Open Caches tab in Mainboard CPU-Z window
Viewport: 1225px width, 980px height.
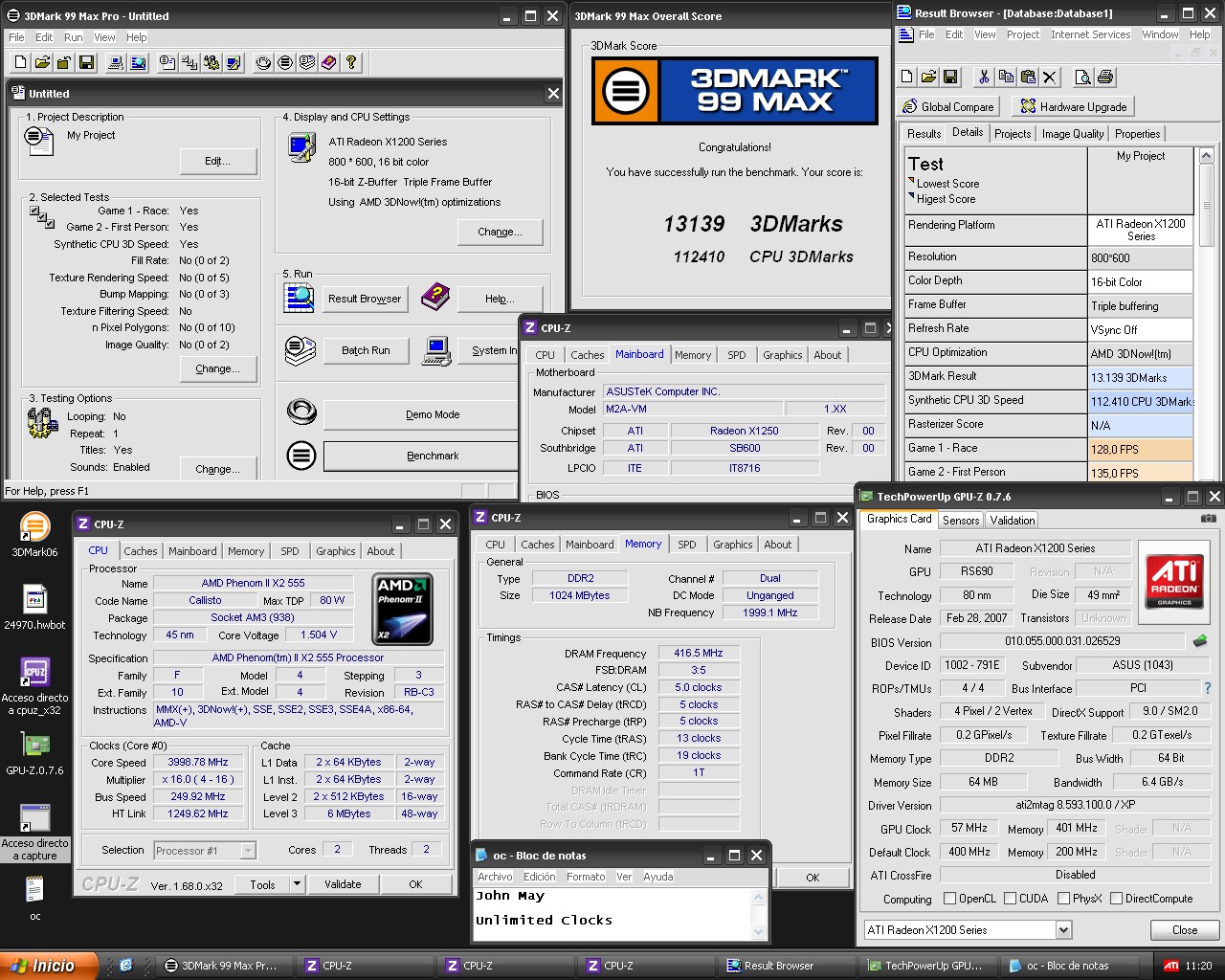click(x=588, y=355)
